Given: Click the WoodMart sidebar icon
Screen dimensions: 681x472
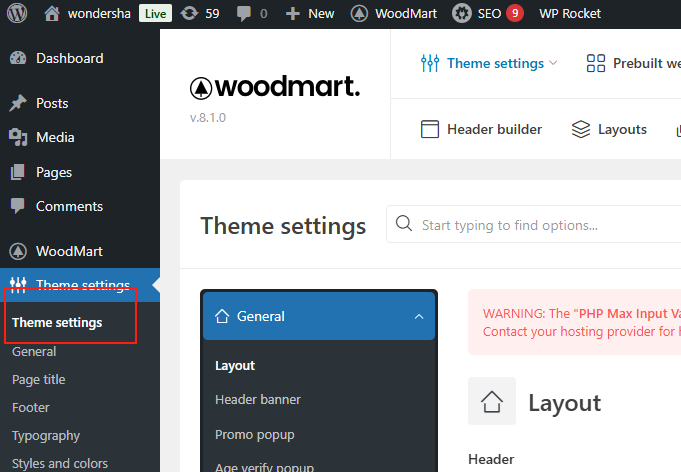Looking at the screenshot, I should pyautogui.click(x=18, y=251).
